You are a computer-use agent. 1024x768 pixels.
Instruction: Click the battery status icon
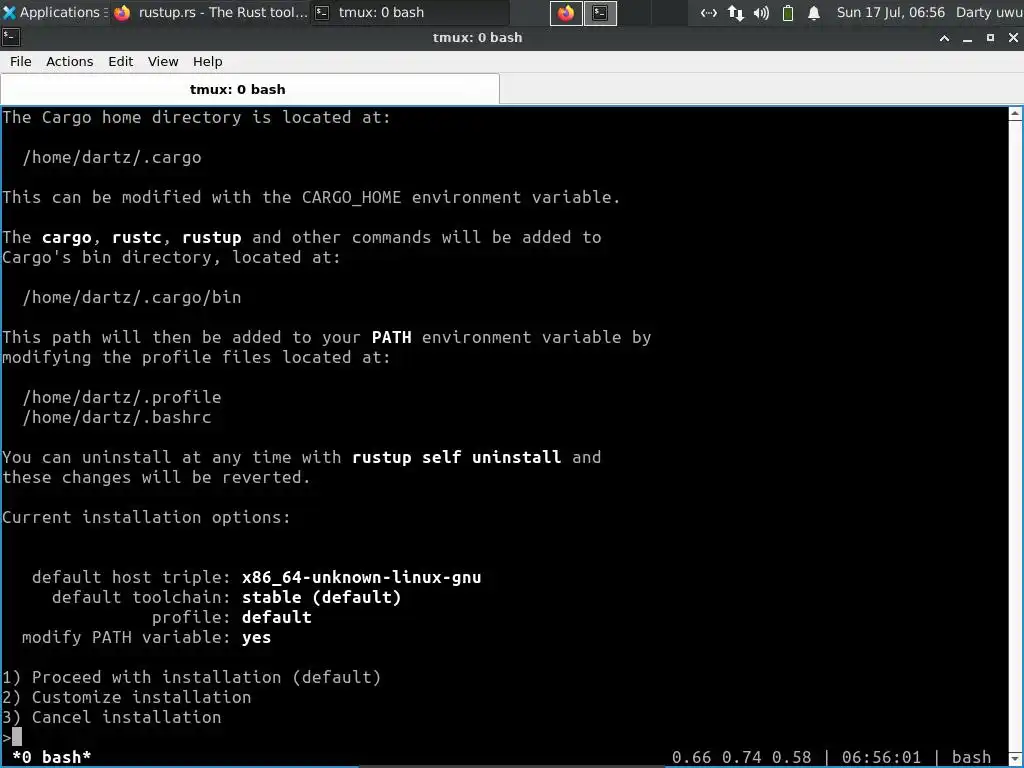point(788,13)
